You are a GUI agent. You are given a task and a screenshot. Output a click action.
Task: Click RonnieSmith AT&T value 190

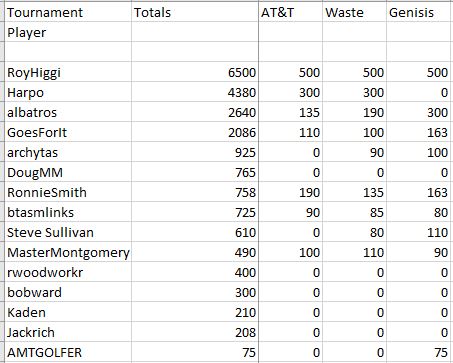point(290,192)
